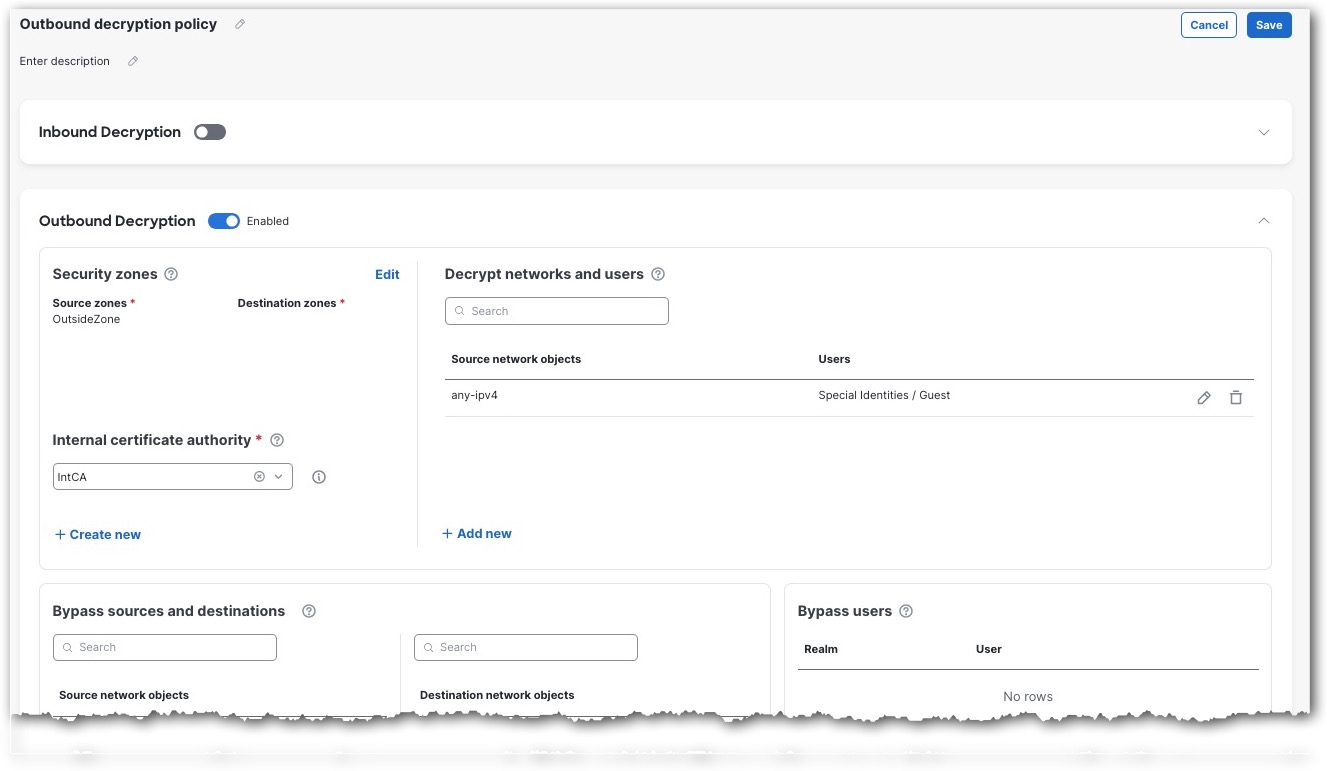Click Create new under certificate authority
The height and width of the screenshot is (771, 1327).
(97, 534)
